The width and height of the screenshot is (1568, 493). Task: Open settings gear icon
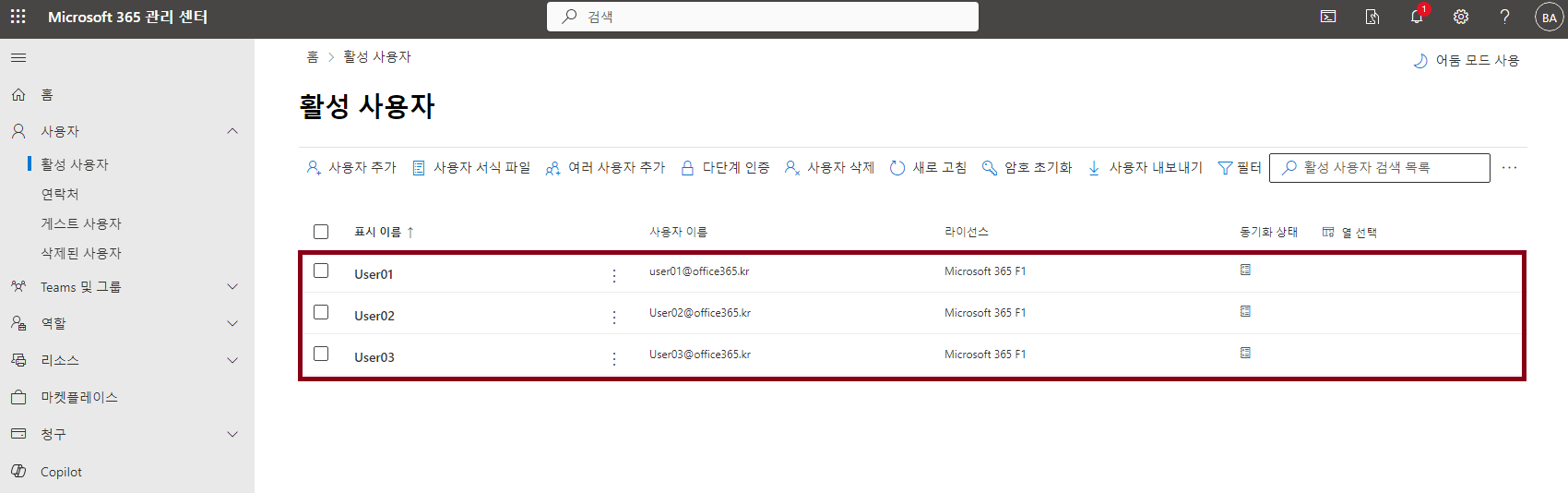pyautogui.click(x=1461, y=17)
